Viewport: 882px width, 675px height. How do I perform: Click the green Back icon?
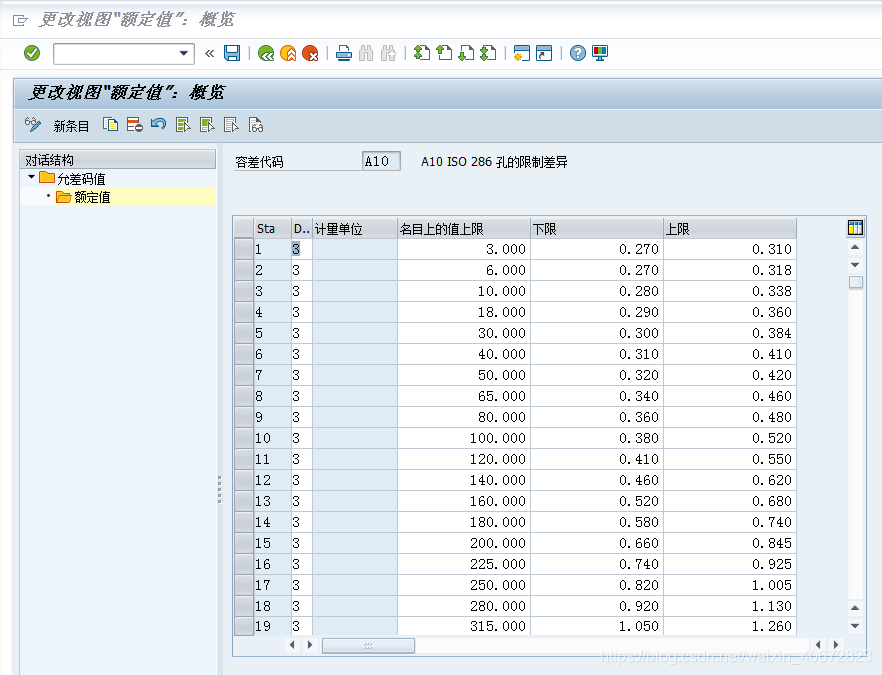pos(266,53)
